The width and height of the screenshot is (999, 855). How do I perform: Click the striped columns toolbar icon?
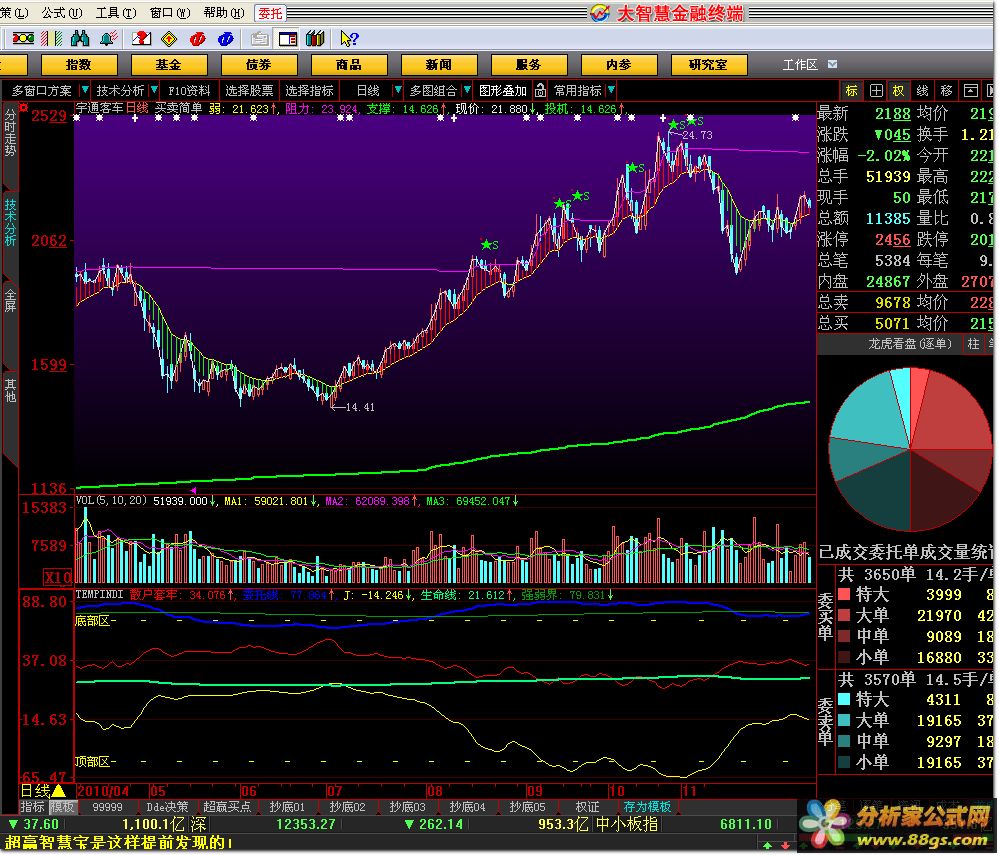51,39
